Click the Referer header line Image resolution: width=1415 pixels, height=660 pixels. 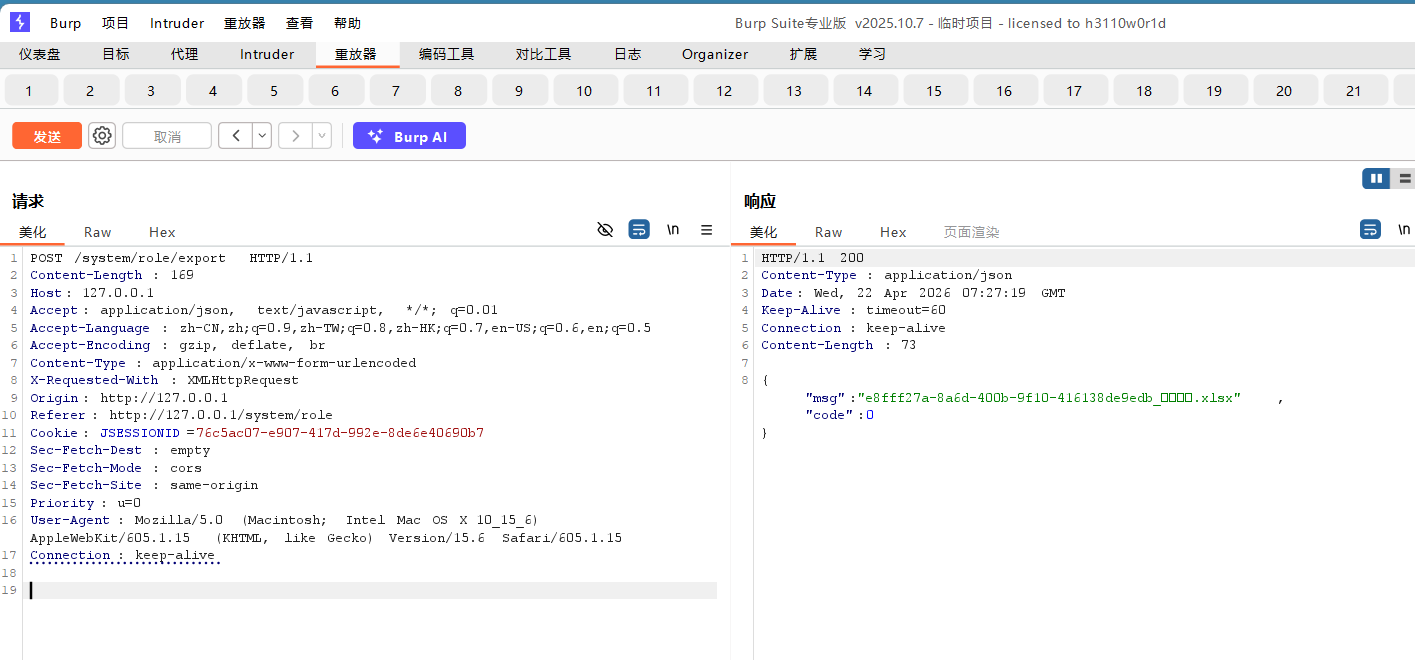181,415
